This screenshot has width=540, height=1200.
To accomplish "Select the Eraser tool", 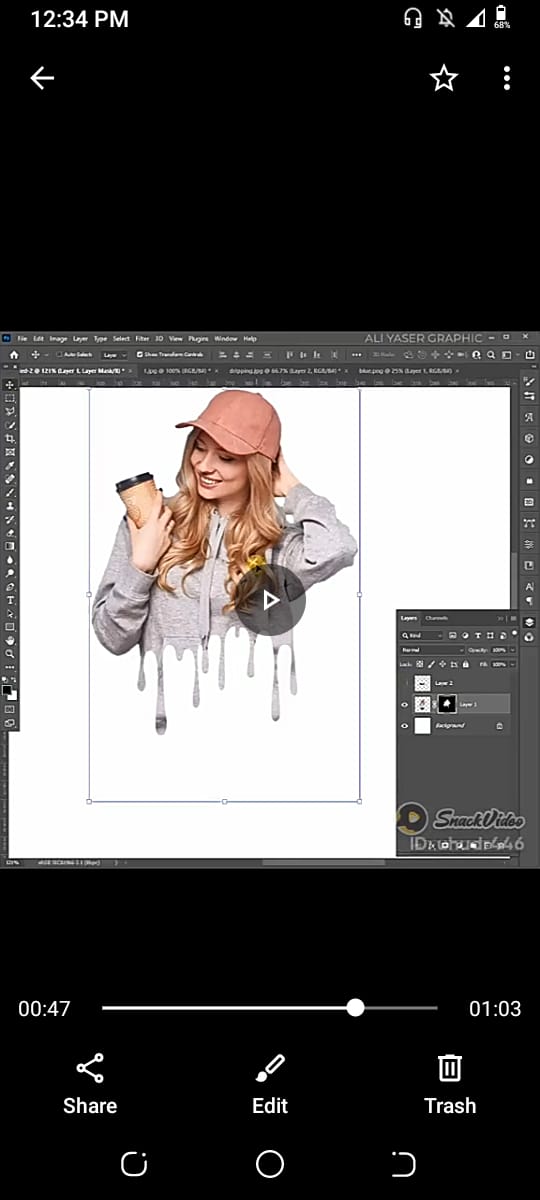I will coord(11,533).
